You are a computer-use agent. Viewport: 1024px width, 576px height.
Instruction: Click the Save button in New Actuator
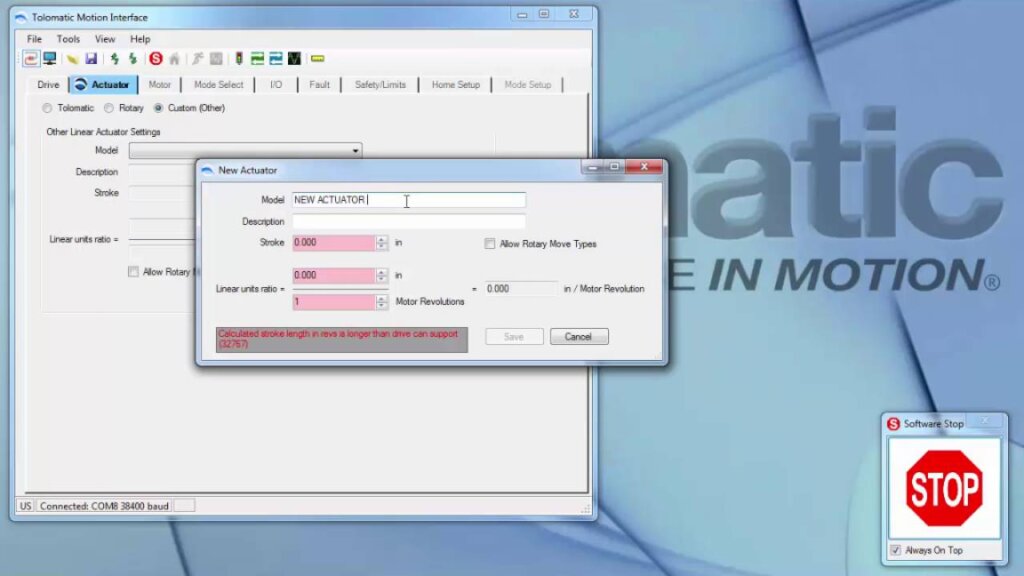514,337
